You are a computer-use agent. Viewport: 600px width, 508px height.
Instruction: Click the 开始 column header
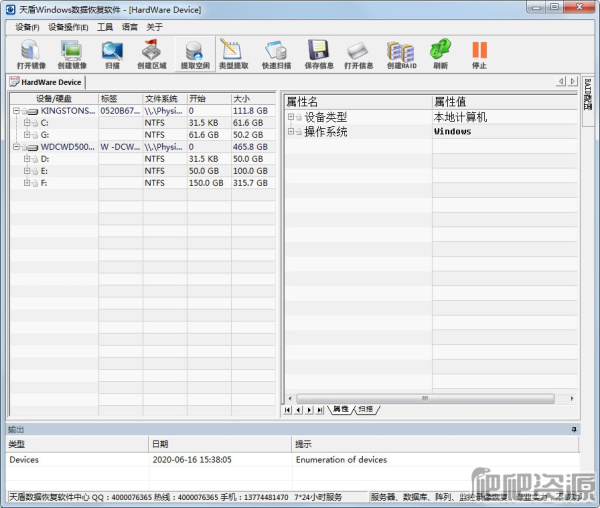(209, 99)
